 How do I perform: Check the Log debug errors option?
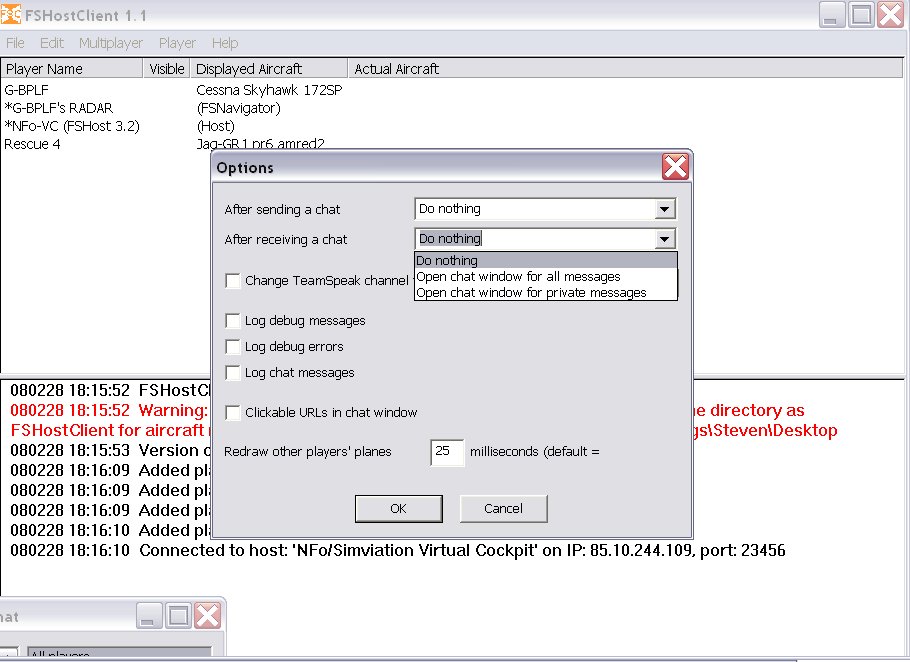point(233,347)
